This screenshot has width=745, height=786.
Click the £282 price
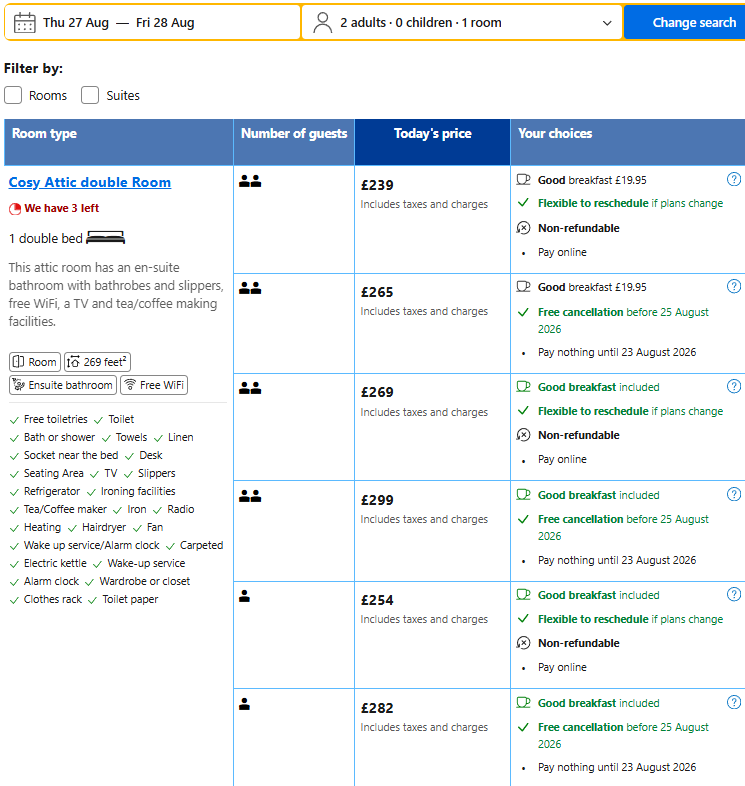(x=377, y=708)
